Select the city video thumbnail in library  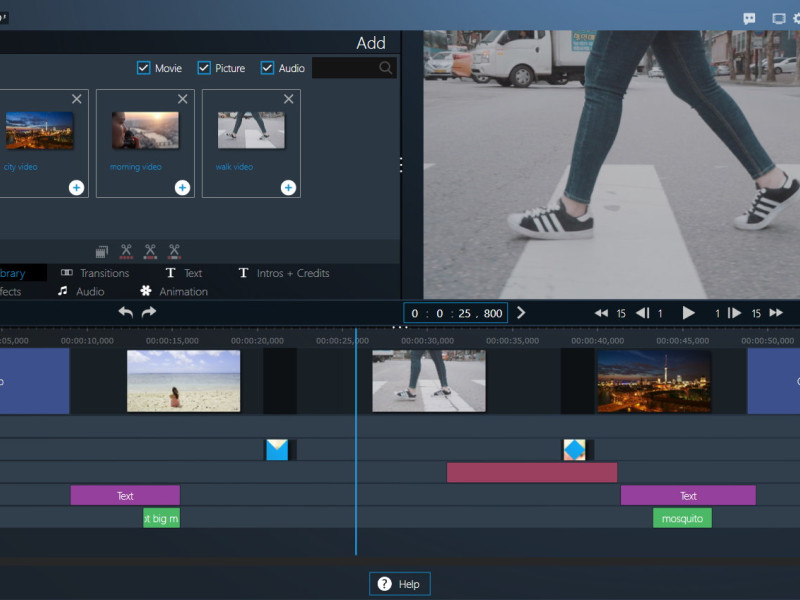[x=39, y=131]
